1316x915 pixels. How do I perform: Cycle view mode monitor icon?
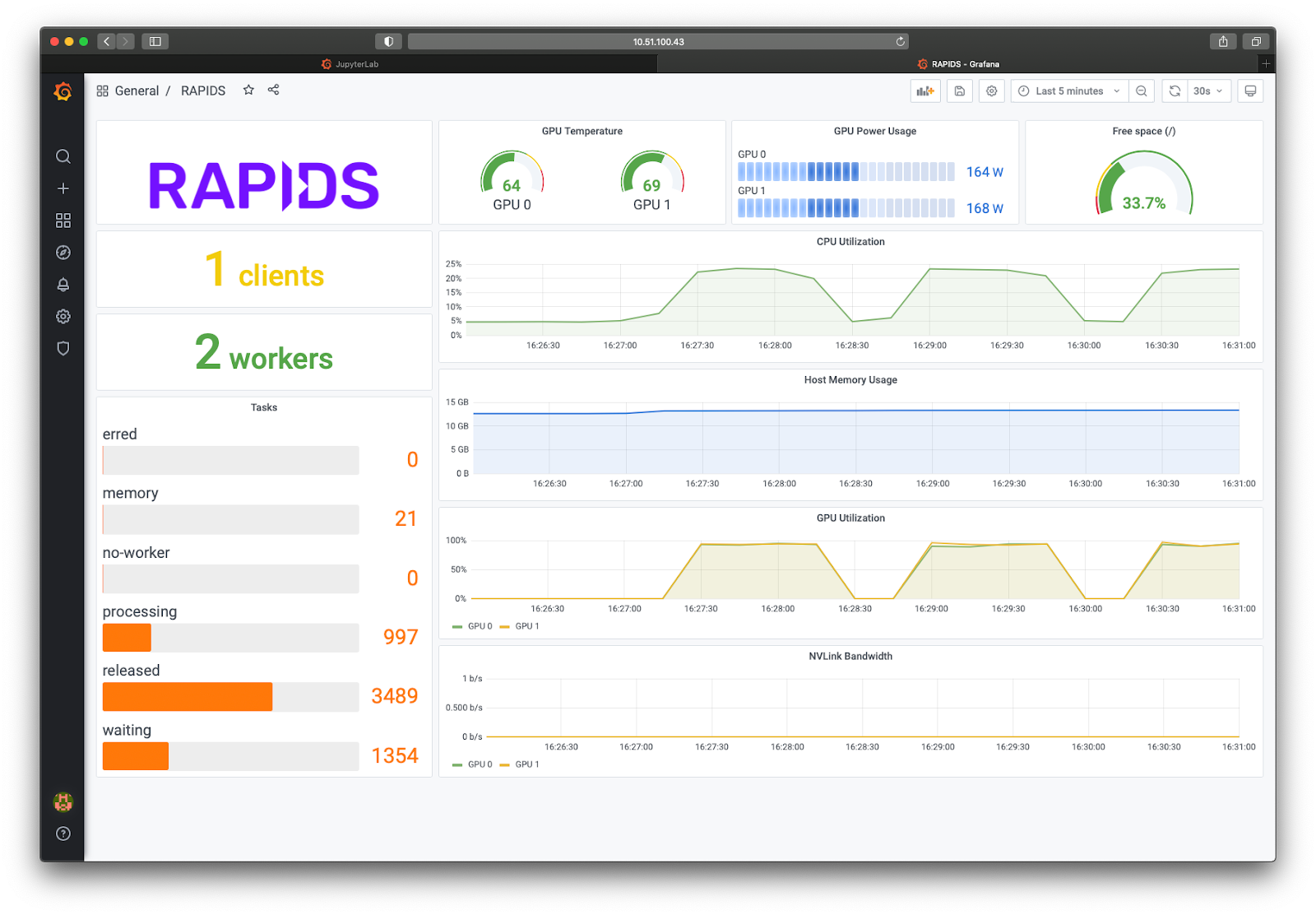(x=1250, y=91)
